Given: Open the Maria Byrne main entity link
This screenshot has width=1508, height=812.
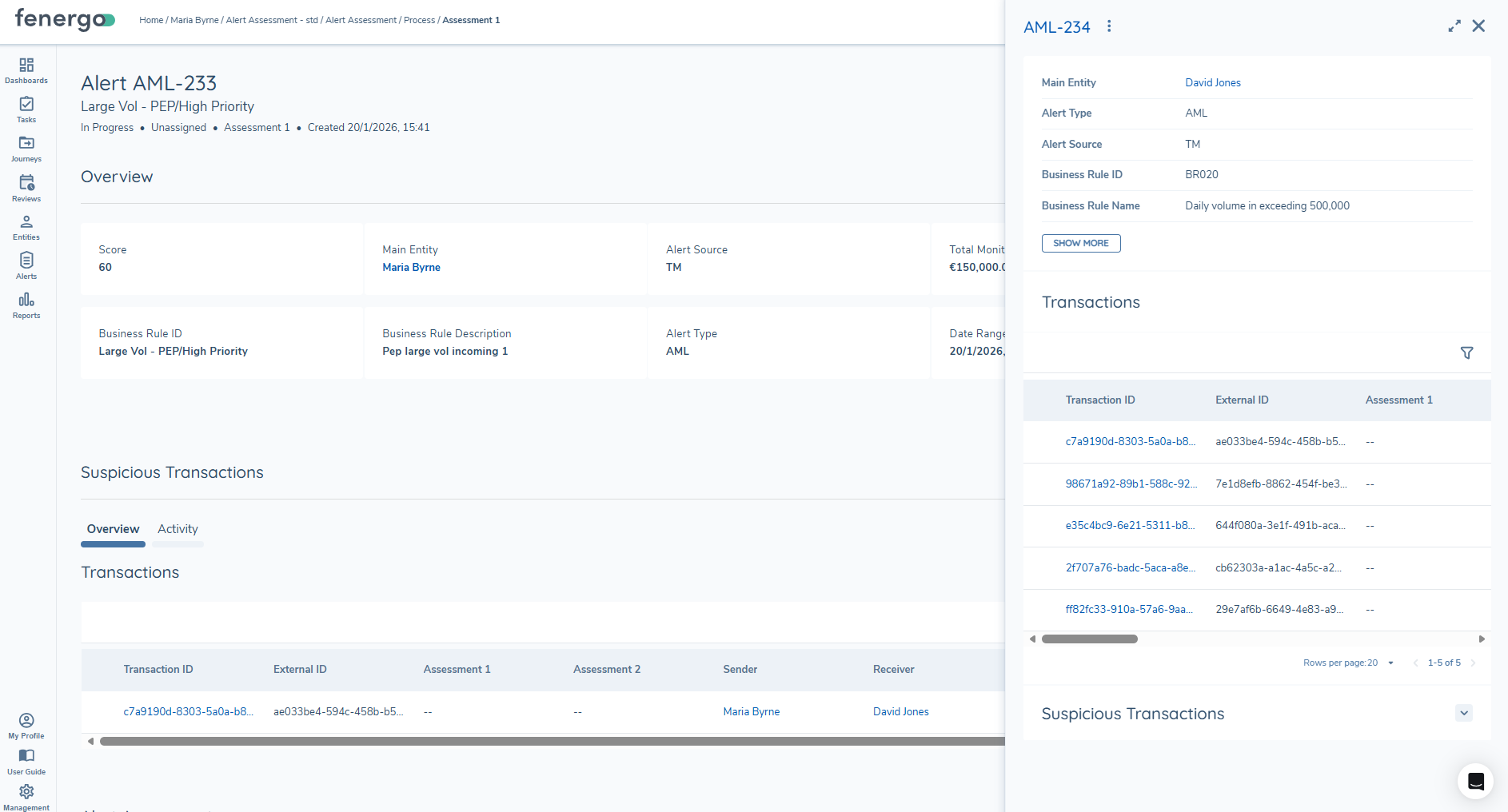Looking at the screenshot, I should click(411, 267).
